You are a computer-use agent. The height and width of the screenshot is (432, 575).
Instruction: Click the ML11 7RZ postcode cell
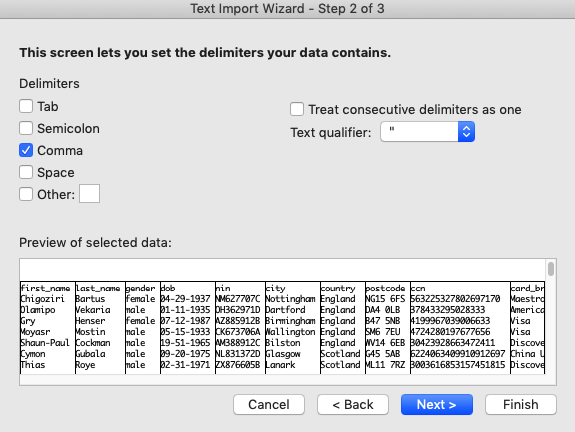pos(385,365)
